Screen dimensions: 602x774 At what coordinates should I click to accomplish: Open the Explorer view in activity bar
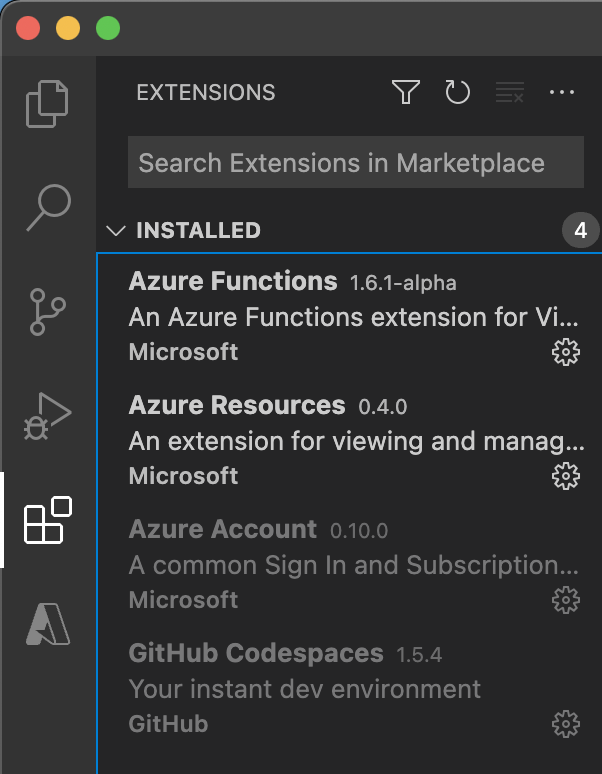(48, 103)
